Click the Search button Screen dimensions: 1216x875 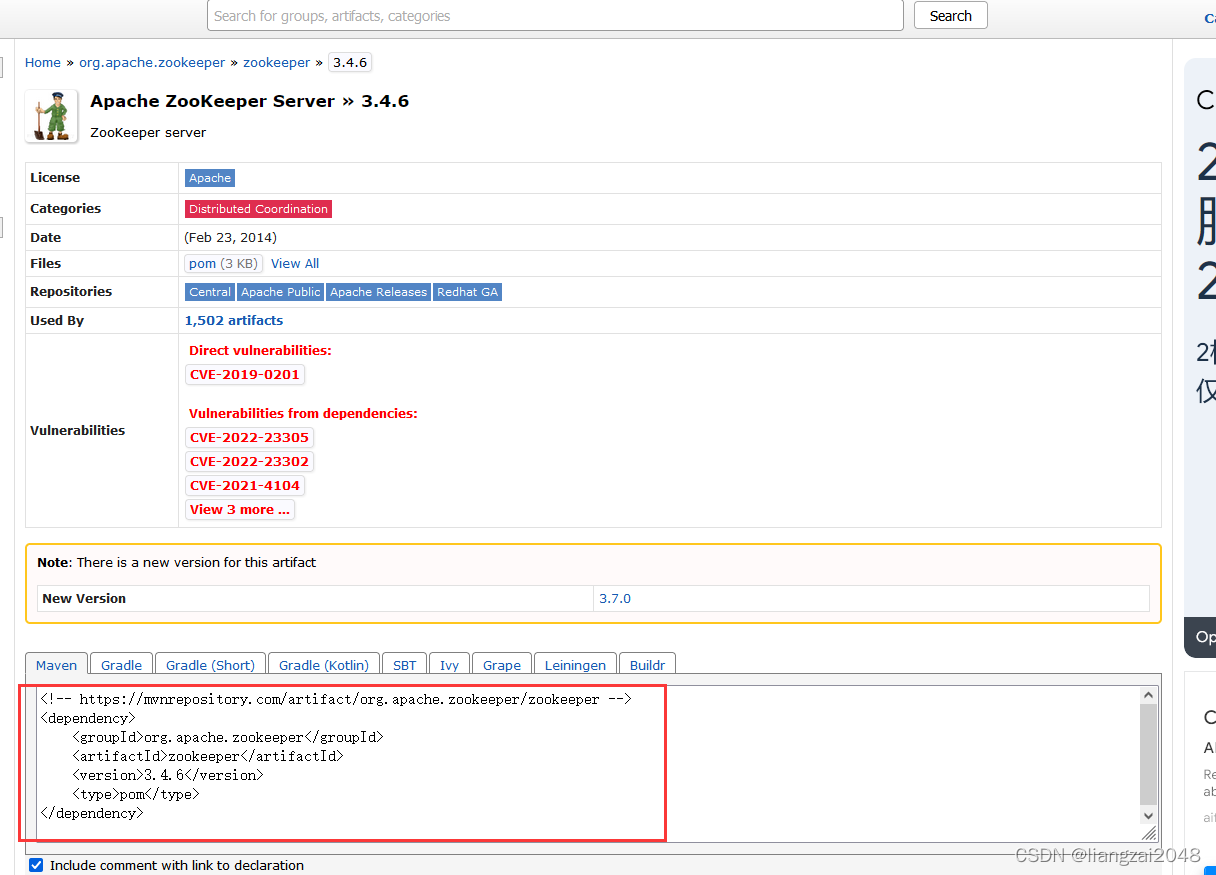coord(950,16)
